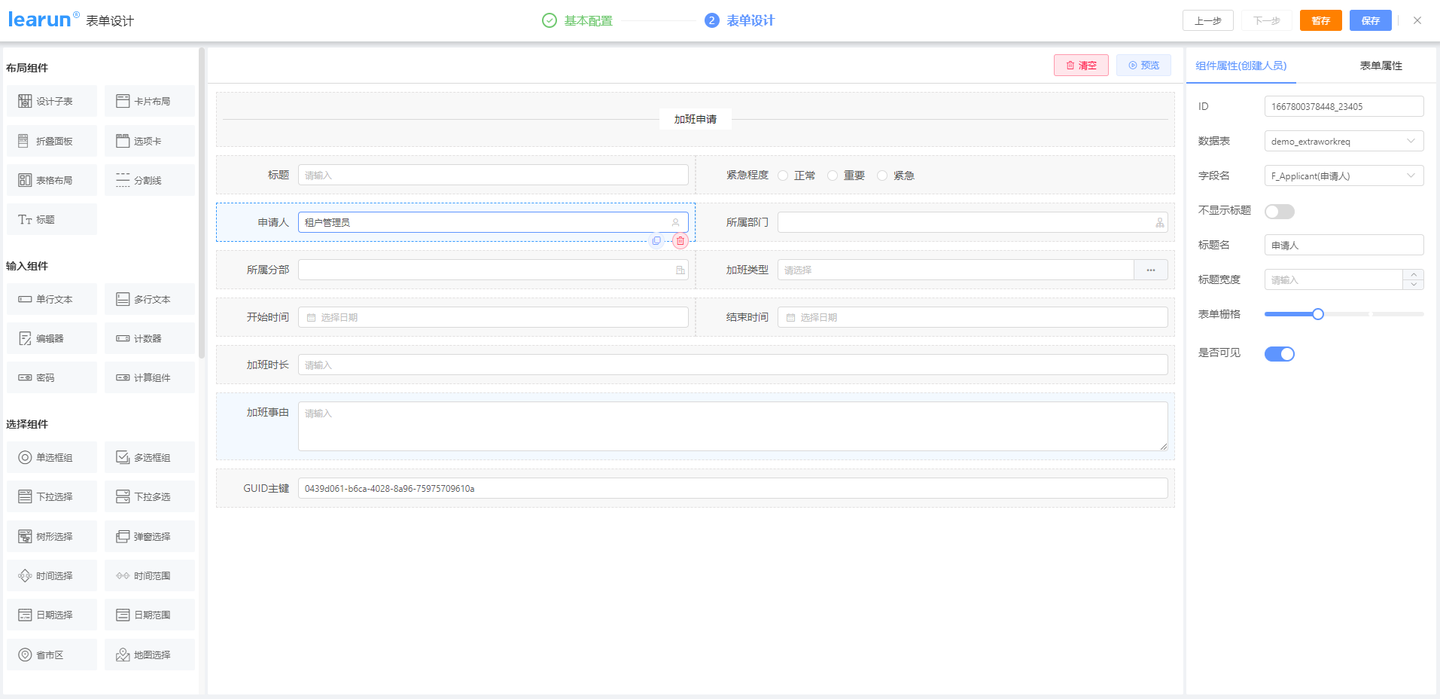Viewport: 1440px width, 699px height.
Task: Click the 清空 clear button
Action: (x=1081, y=65)
